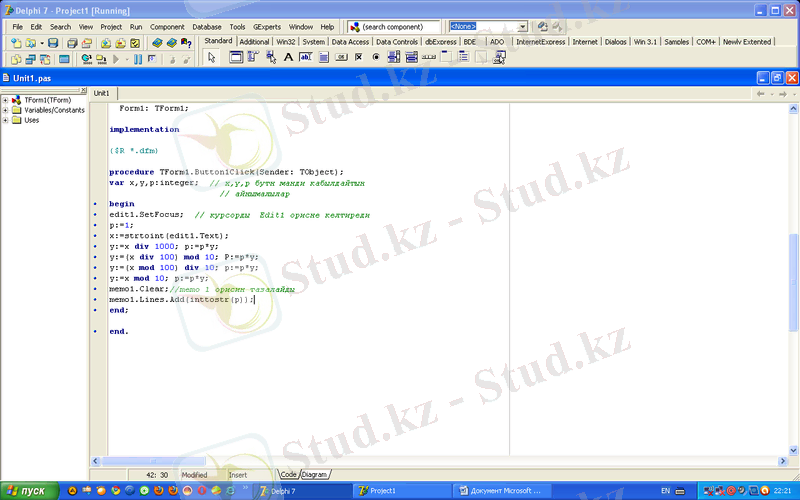Click the Open file toolbar icon
The height and width of the screenshot is (500, 800).
coord(31,43)
